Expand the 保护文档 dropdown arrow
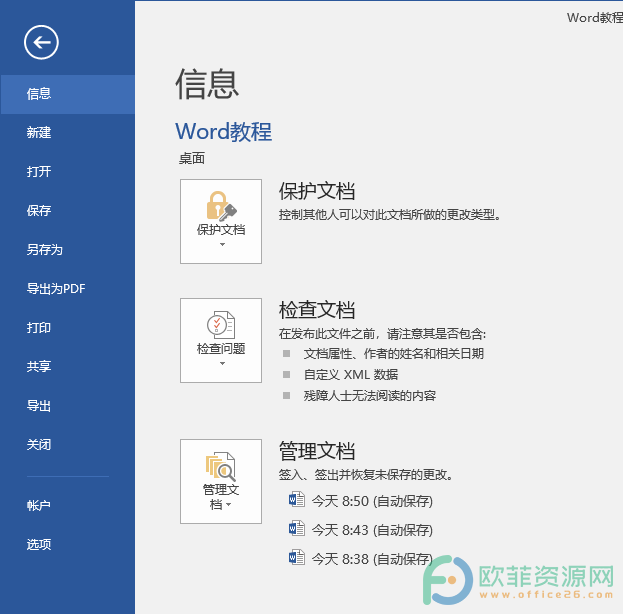Viewport: 623px width, 614px height. (x=222, y=244)
